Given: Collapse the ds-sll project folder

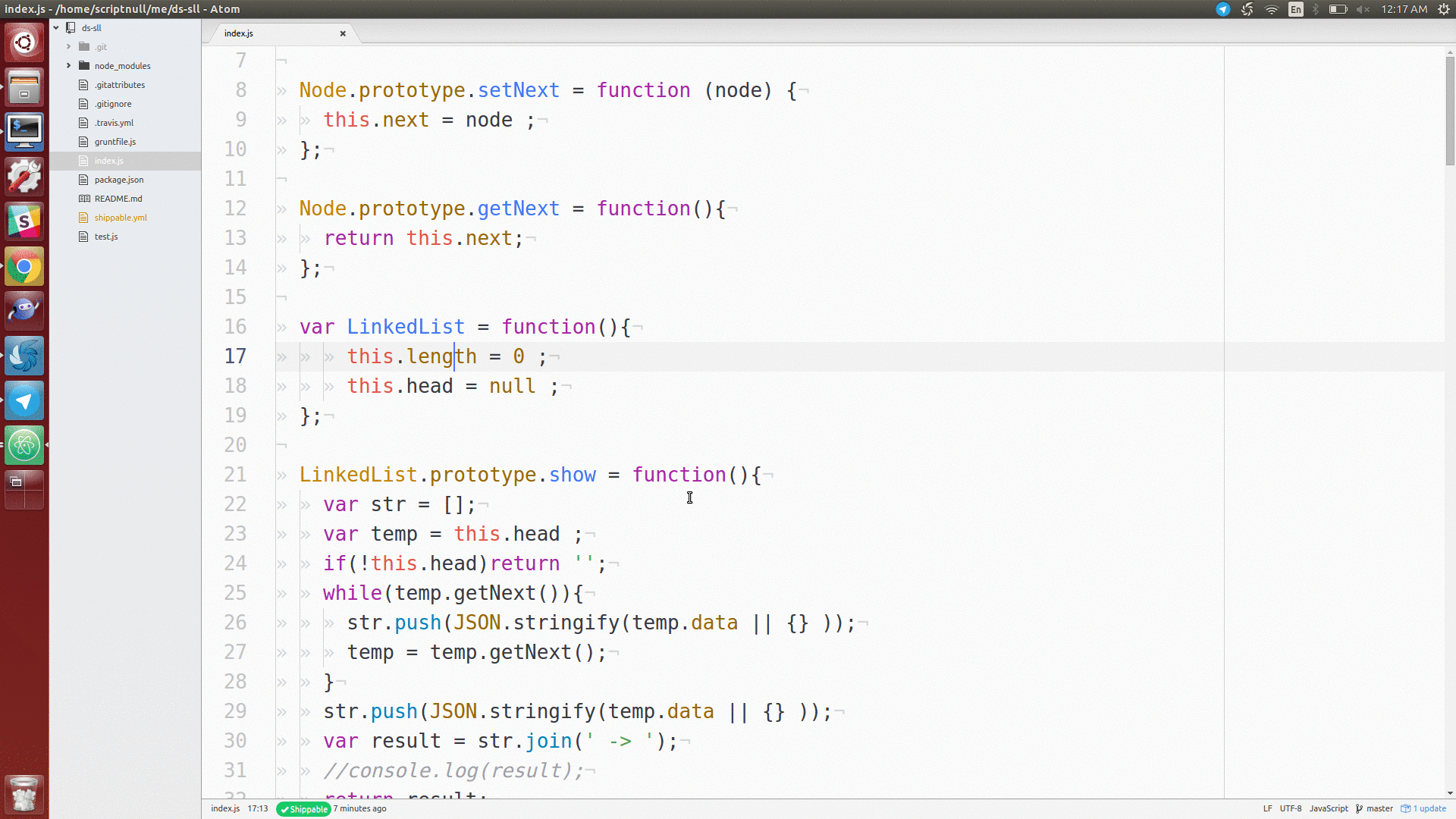Looking at the screenshot, I should pyautogui.click(x=55, y=28).
